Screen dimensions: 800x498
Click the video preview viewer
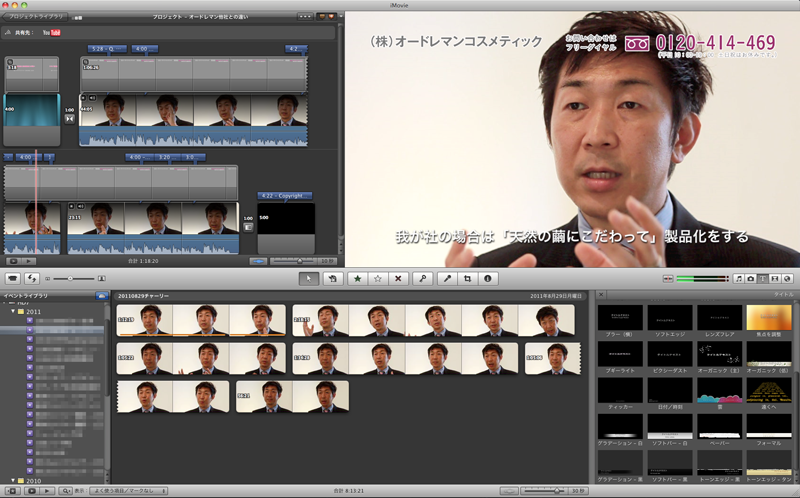tap(572, 139)
